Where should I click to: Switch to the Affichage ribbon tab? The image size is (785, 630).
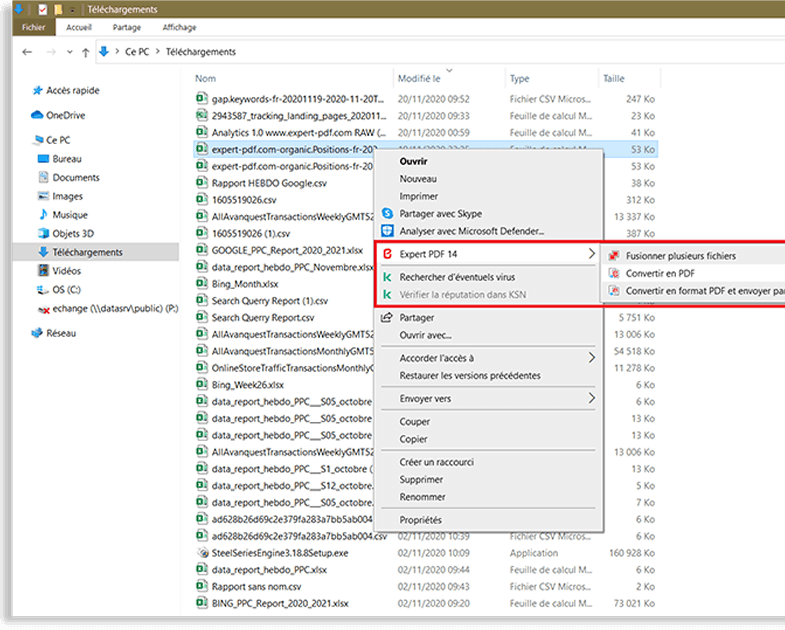[x=179, y=28]
